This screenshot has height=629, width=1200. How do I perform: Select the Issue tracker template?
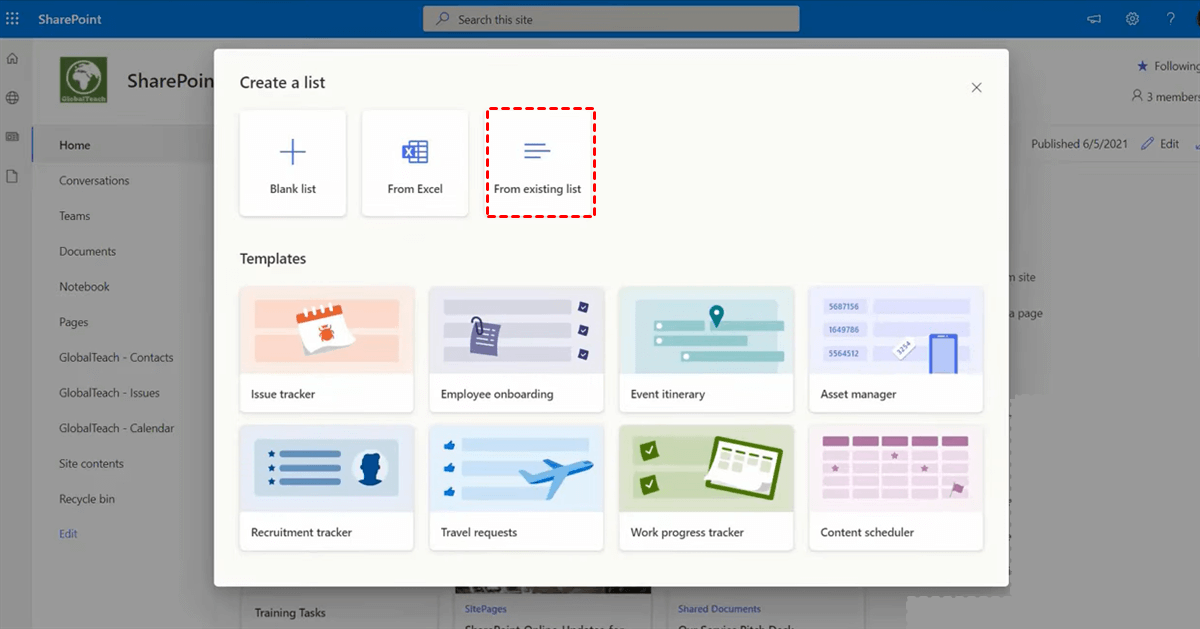tap(327, 349)
